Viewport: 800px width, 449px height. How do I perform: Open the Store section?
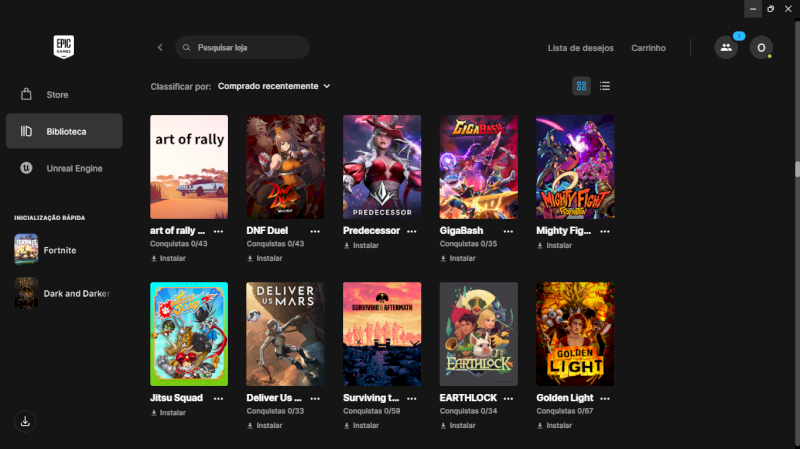tap(64, 95)
